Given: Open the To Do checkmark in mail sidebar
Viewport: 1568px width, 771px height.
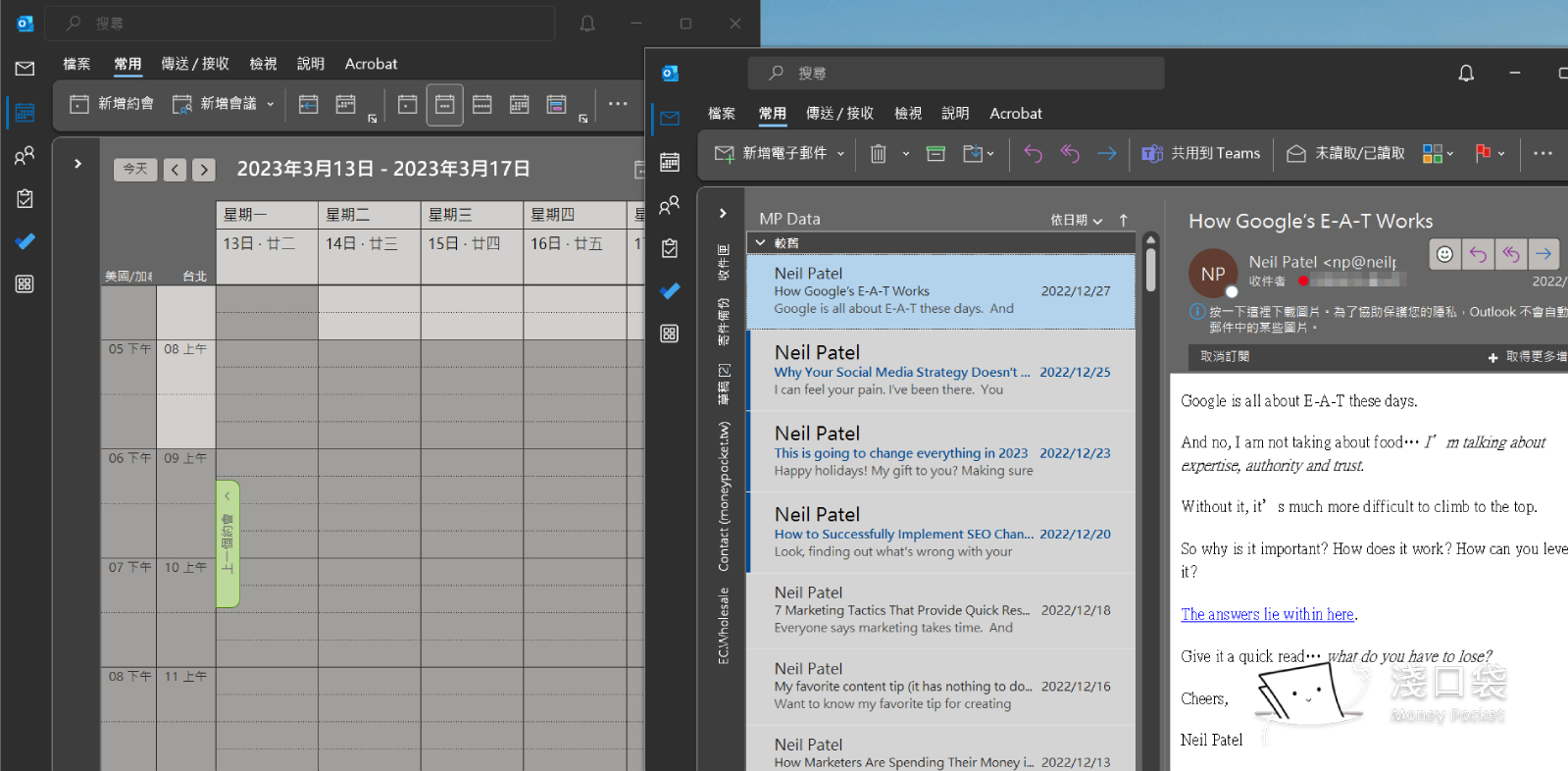Looking at the screenshot, I should pyautogui.click(x=670, y=291).
